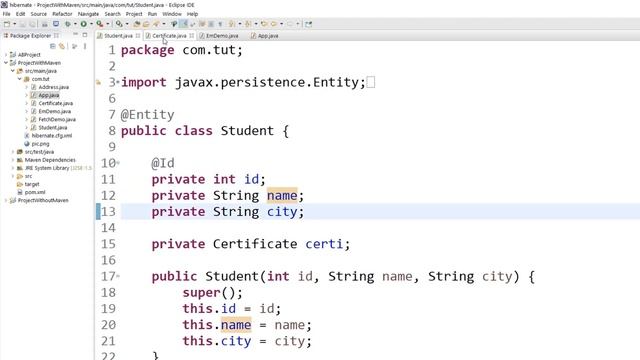Click the 'Student' class name on line 8
Image resolution: width=640 pixels, height=360 pixels.
247,131
